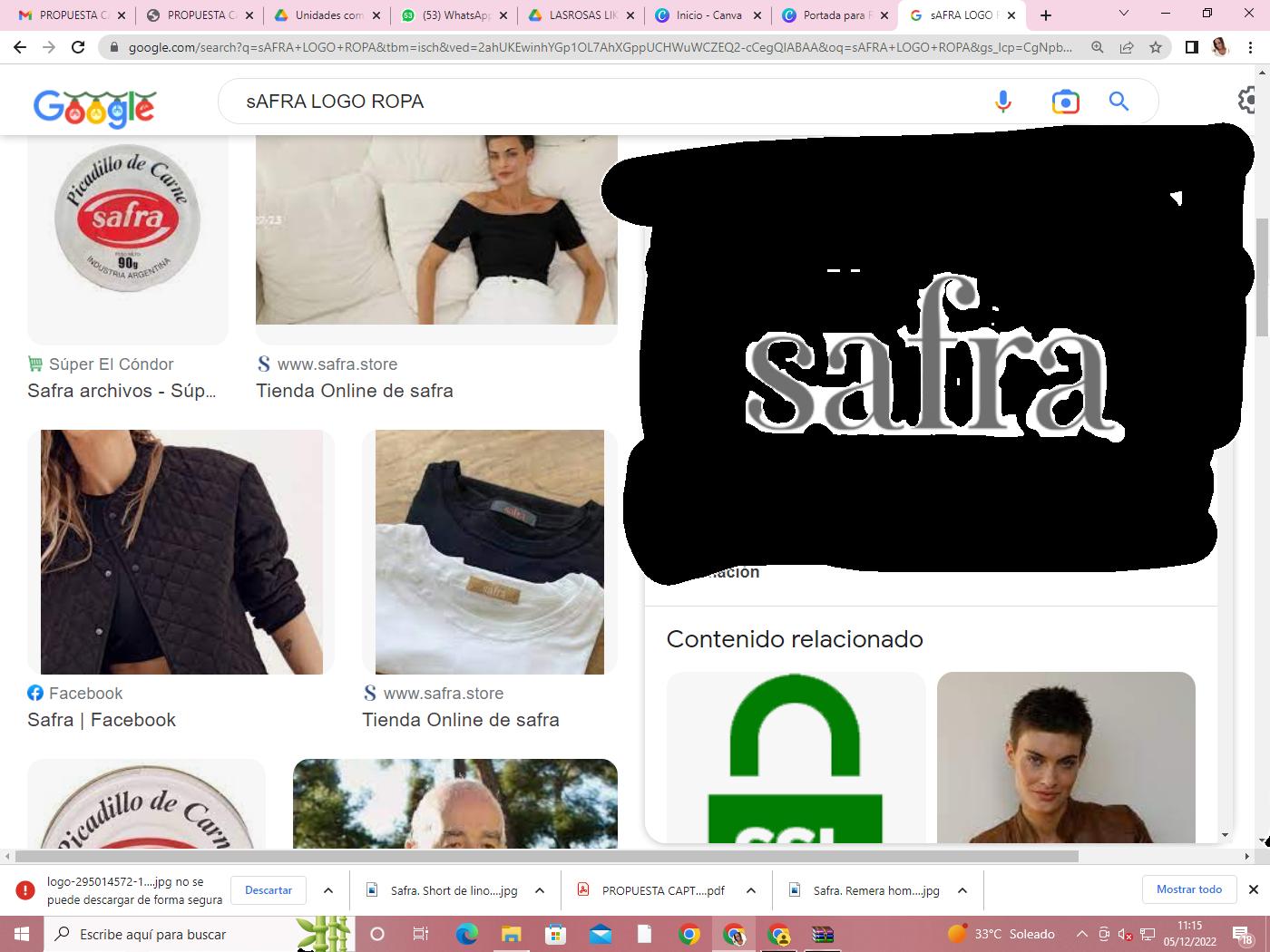Select the black and white t-shirts thumbnail
Screen dimensions: 1270x952
click(x=490, y=551)
